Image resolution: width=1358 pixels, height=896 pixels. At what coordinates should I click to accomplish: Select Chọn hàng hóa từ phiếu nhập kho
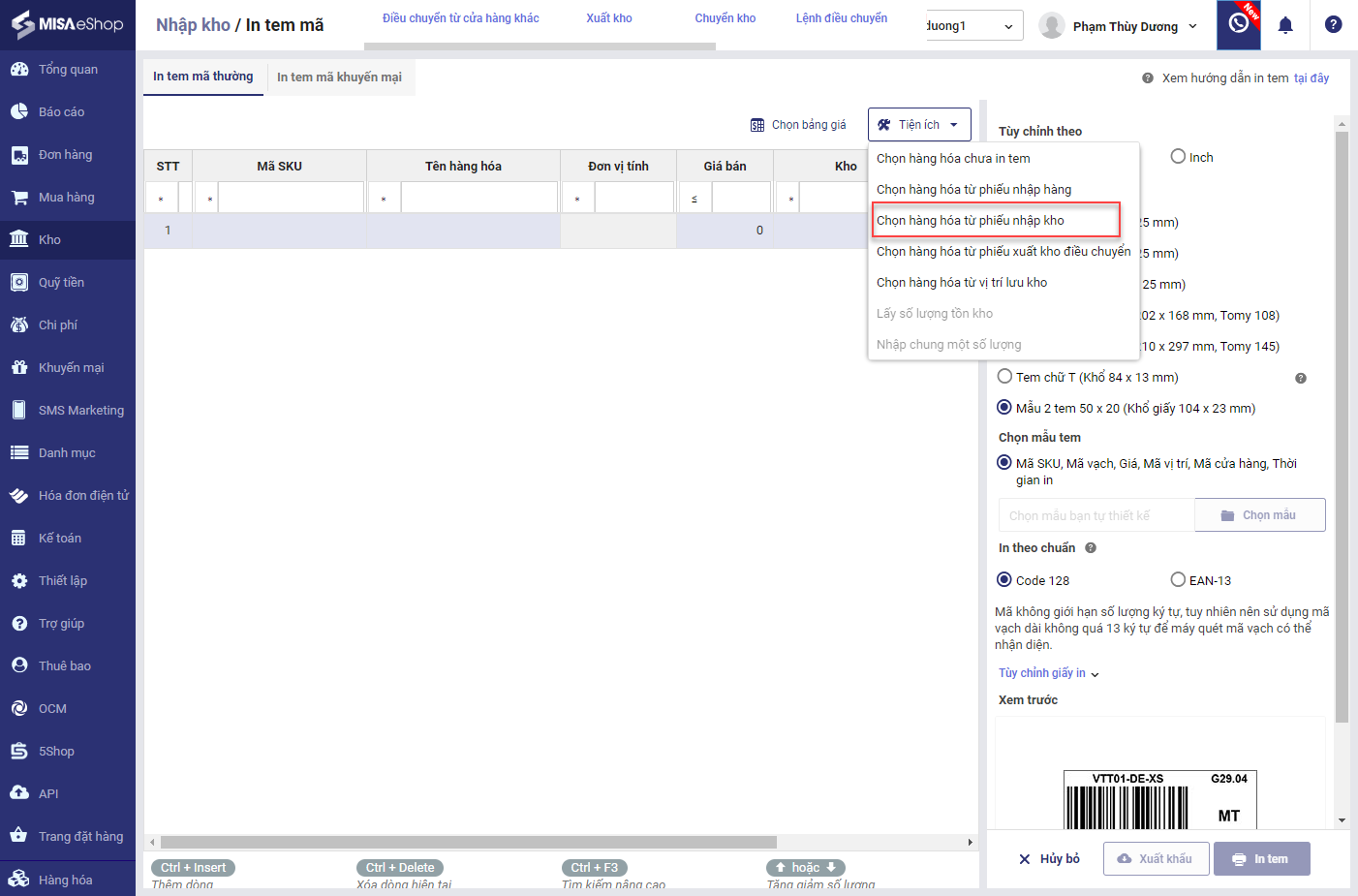pyautogui.click(x=971, y=221)
